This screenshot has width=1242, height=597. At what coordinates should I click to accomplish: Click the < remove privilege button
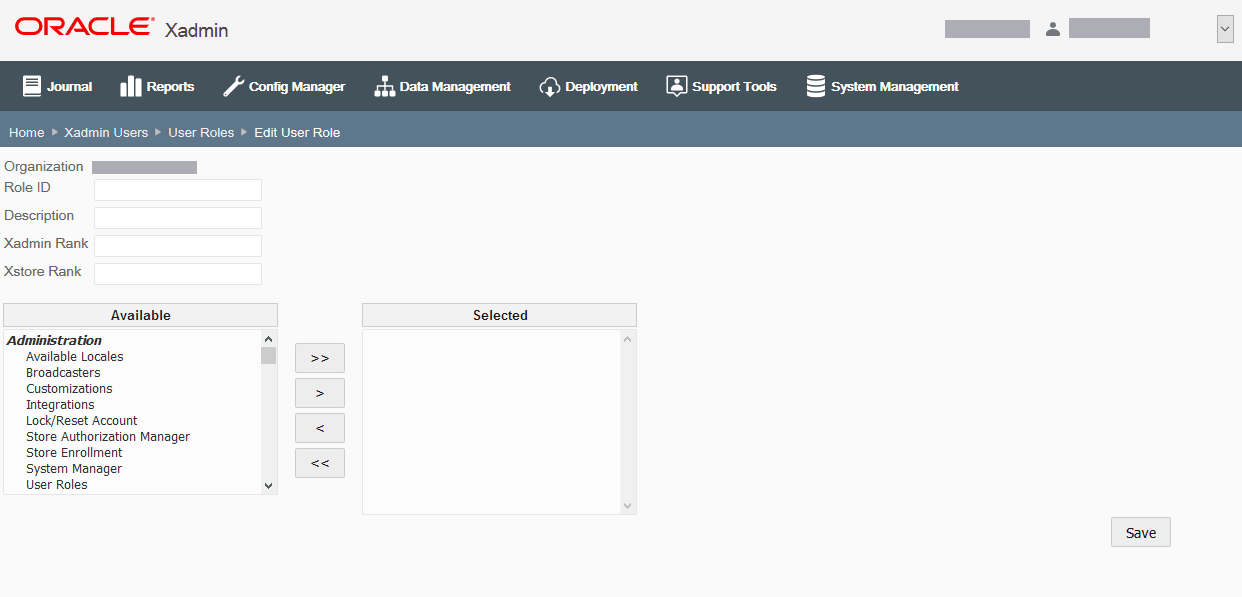[319, 427]
